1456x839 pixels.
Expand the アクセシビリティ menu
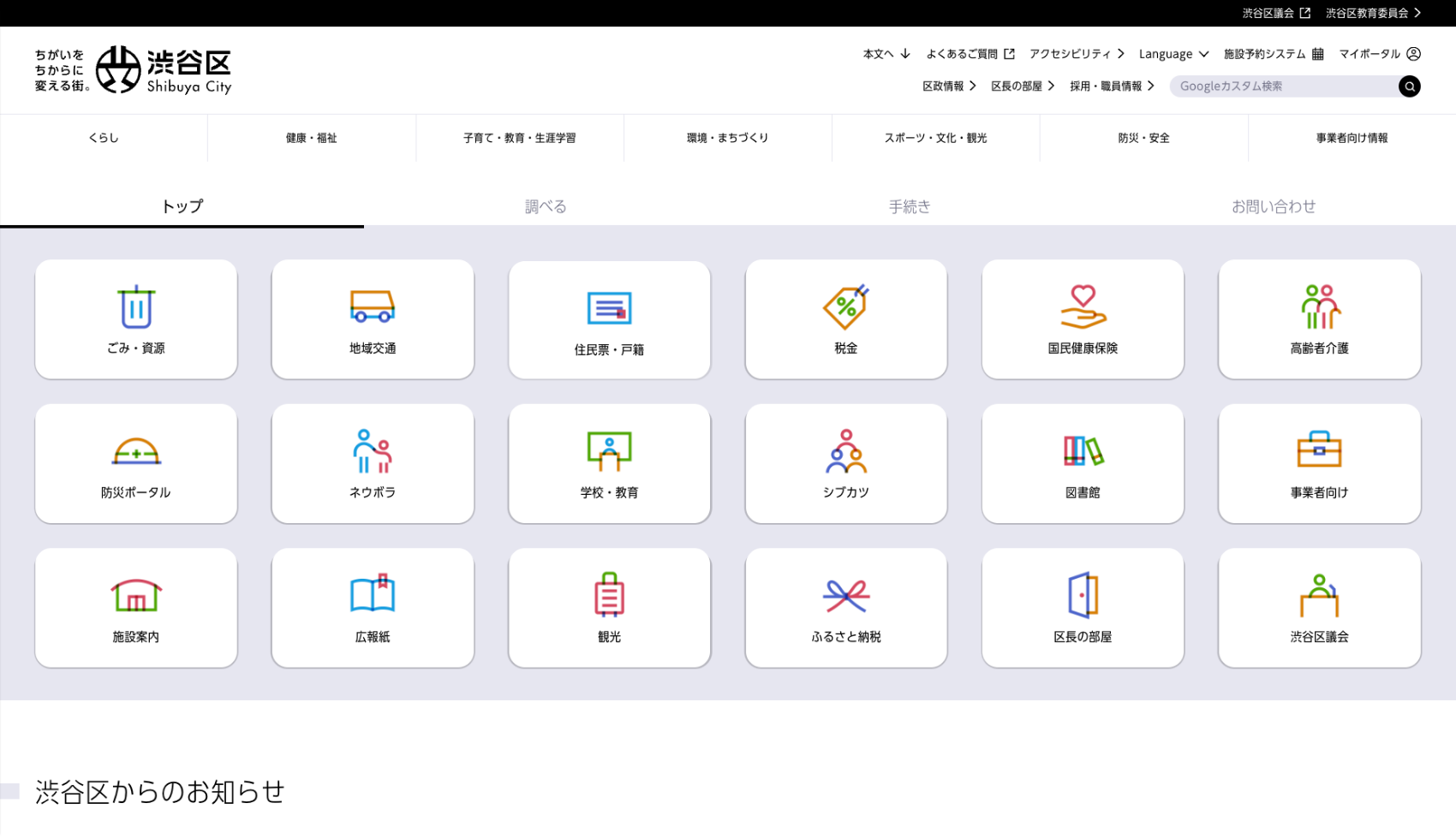coord(1077,54)
